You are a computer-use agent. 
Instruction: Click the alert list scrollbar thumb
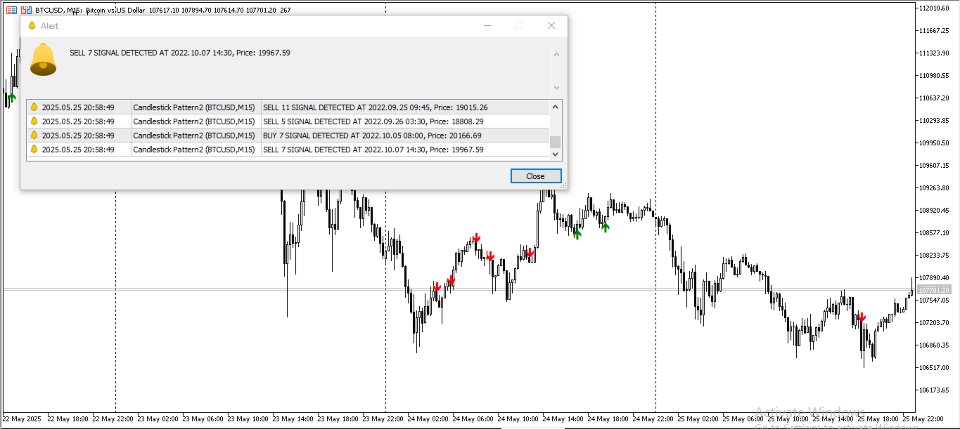pos(555,142)
